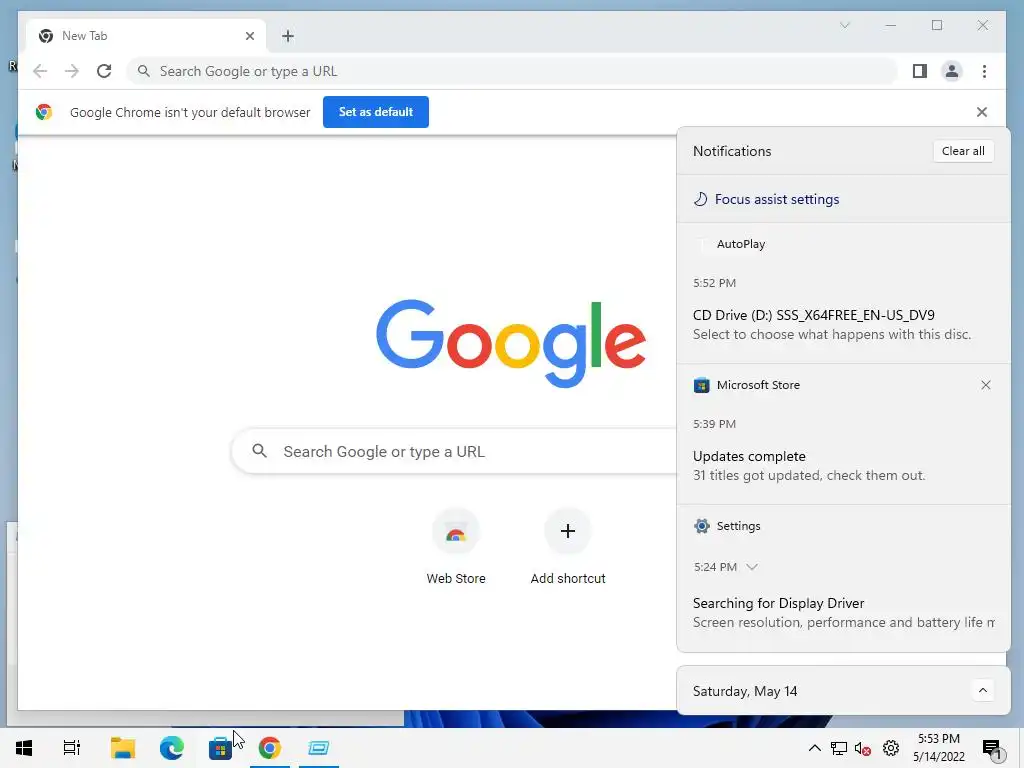
Task: Click the address bar field
Action: point(513,71)
